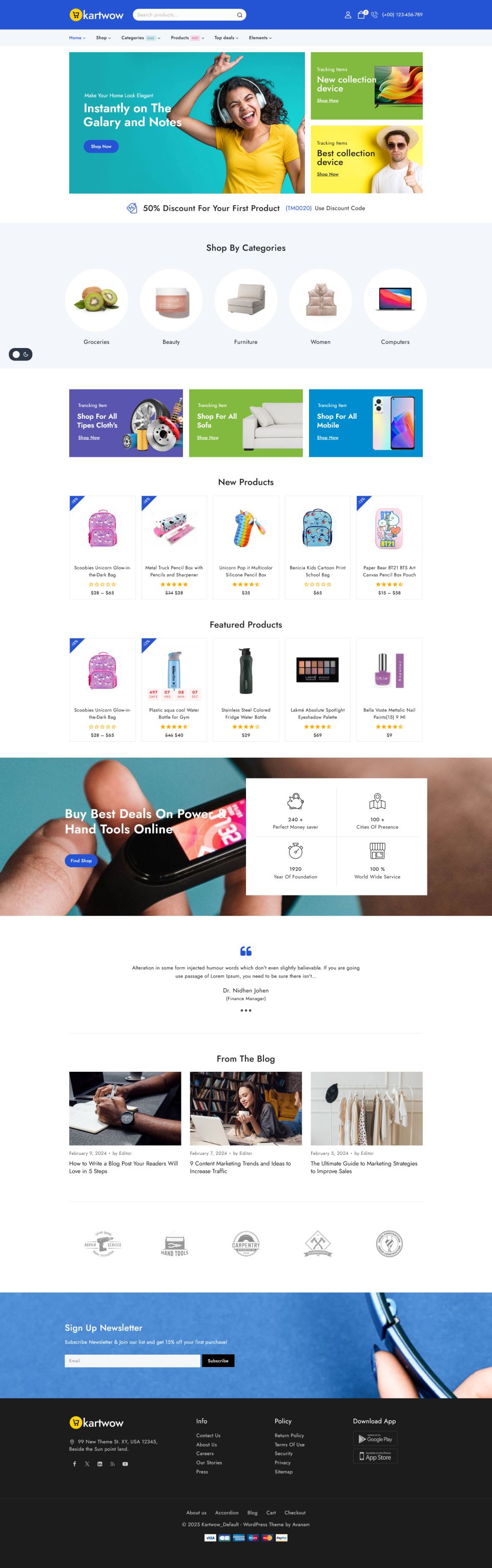Screen dimensions: 492x1568
Task: Open the Products menu item
Action: point(188,38)
